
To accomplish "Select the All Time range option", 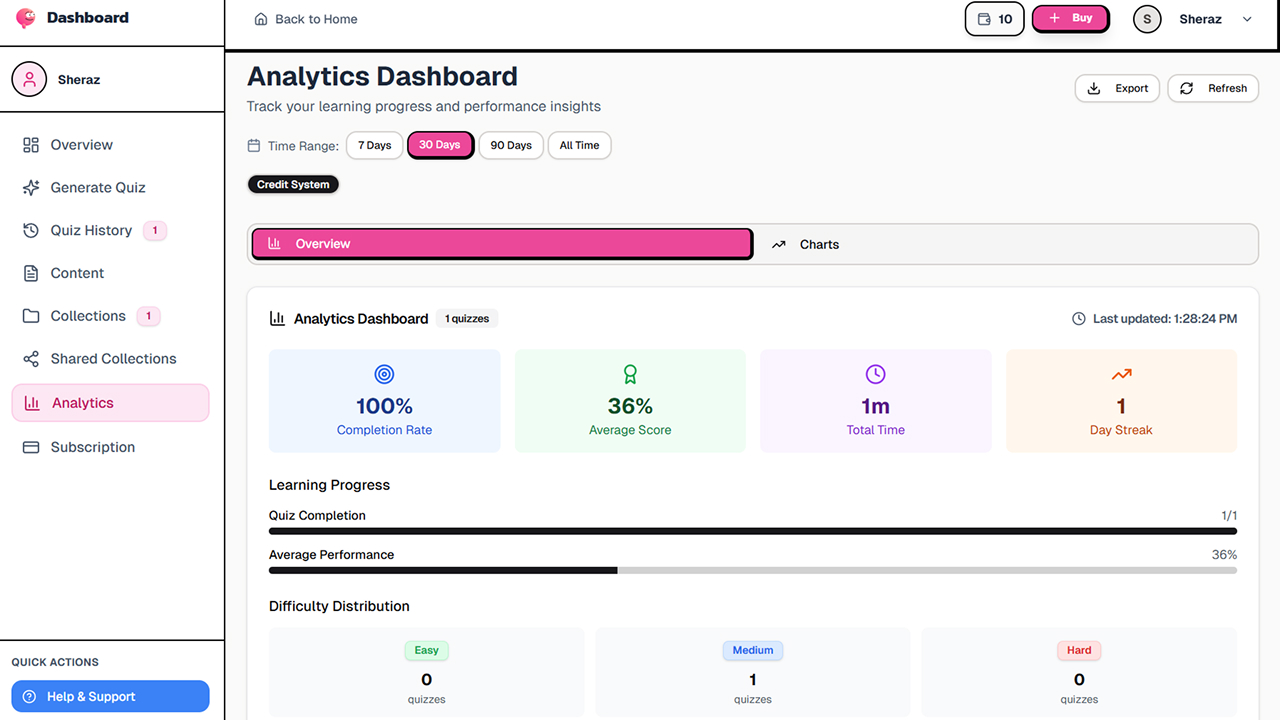I will (579, 145).
